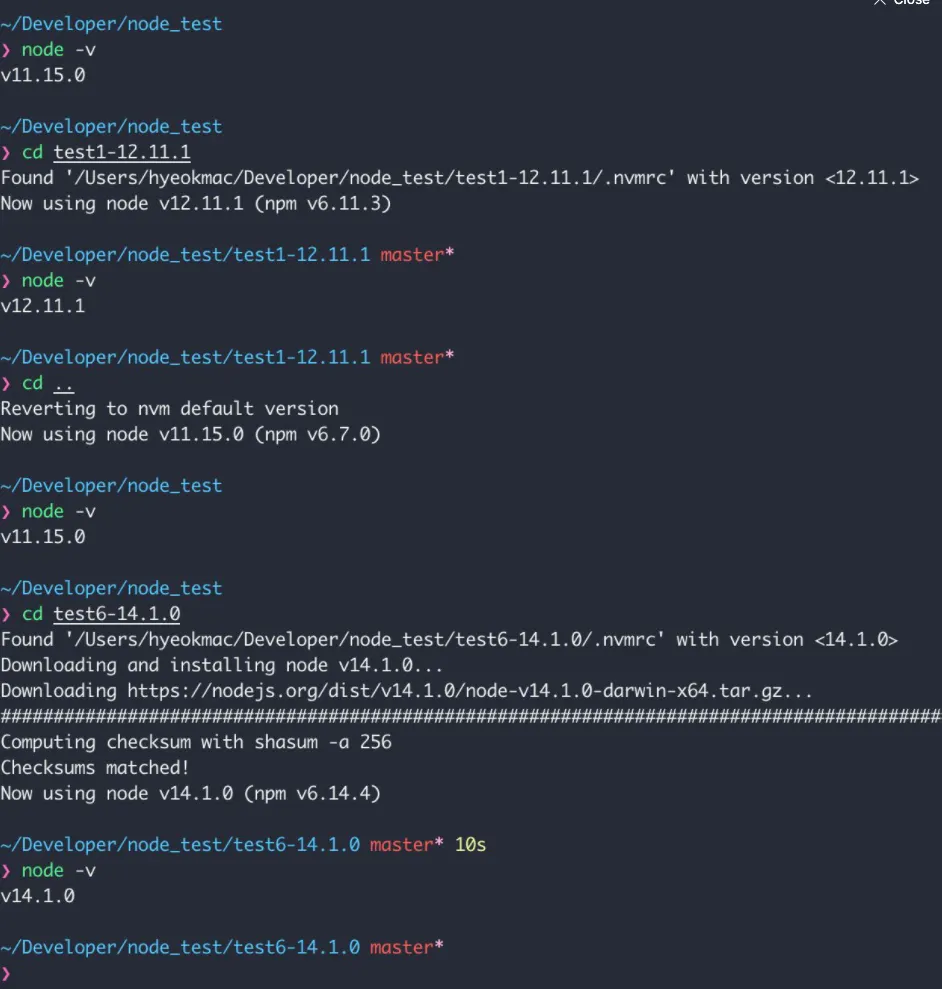Click the nodejs.org download URL text
This screenshot has width=942, height=989.
click(x=469, y=691)
